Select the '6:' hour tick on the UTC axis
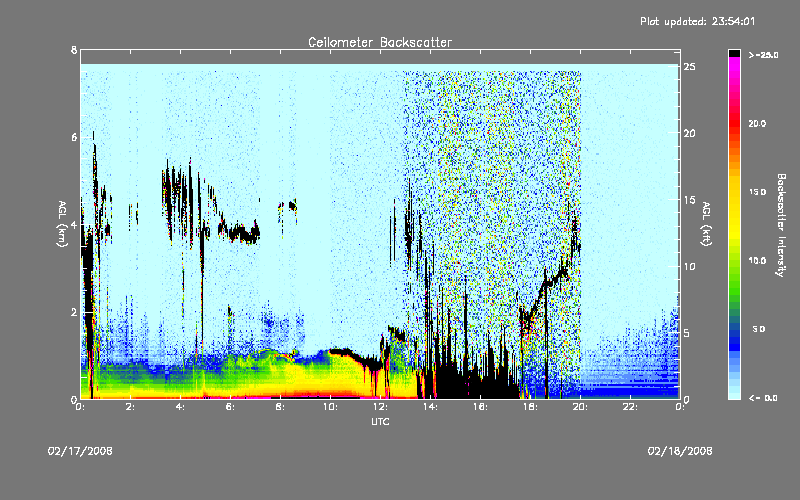 click(231, 407)
